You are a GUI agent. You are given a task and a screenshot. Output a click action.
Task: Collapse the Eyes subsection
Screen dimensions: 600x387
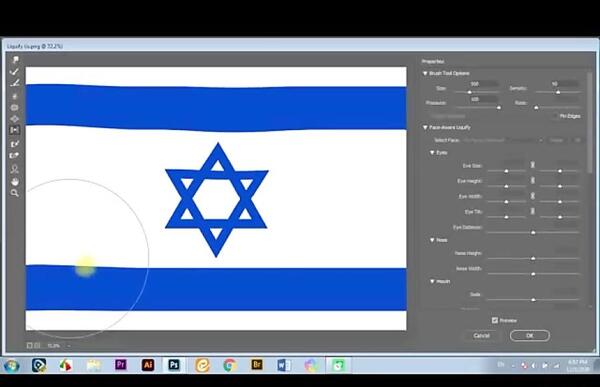click(x=432, y=152)
